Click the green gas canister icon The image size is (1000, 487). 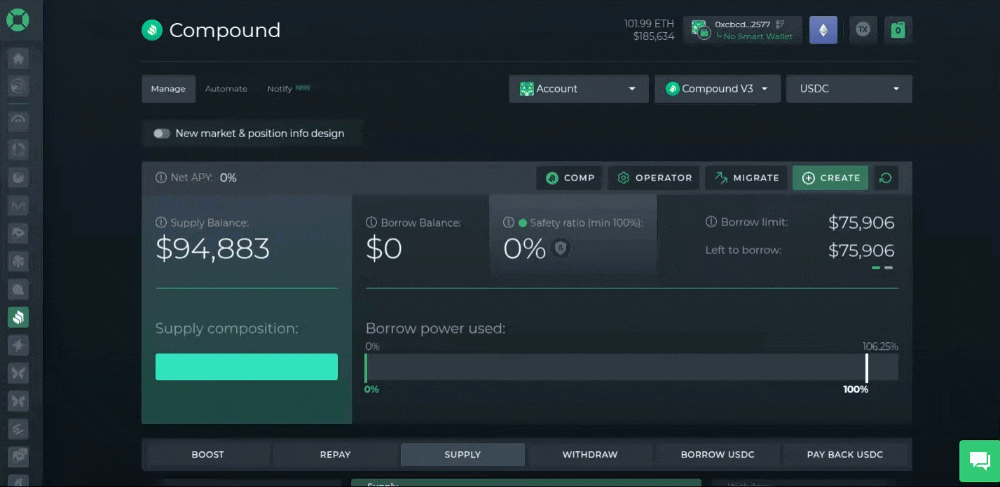click(898, 30)
